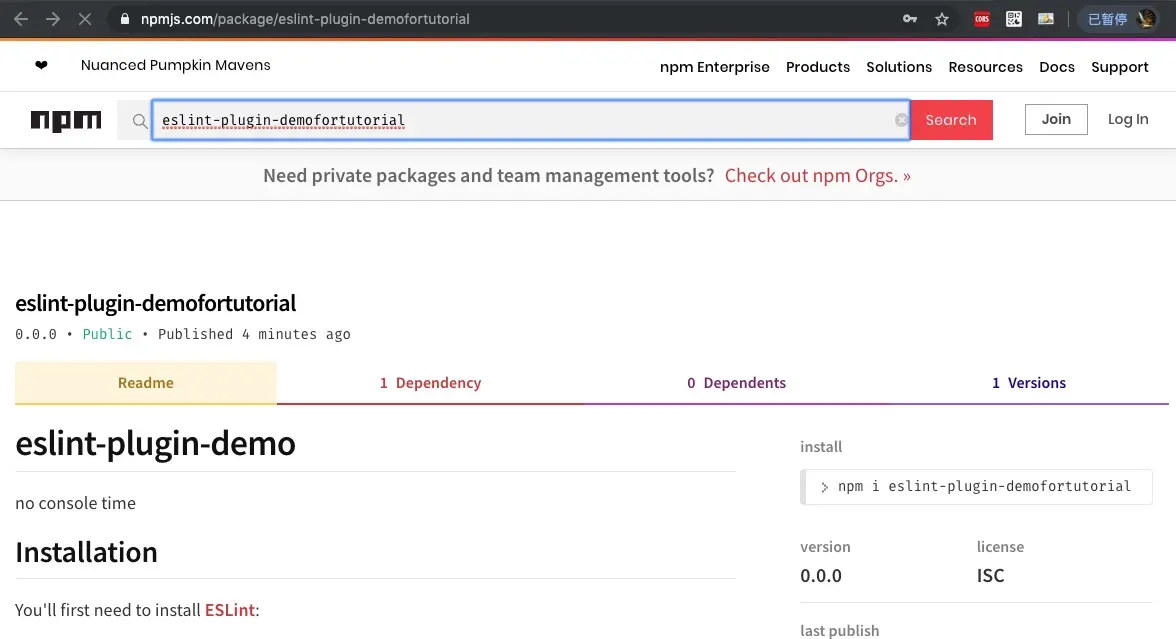1176x639 pixels.
Task: Open the Solutions menu
Action: click(899, 67)
